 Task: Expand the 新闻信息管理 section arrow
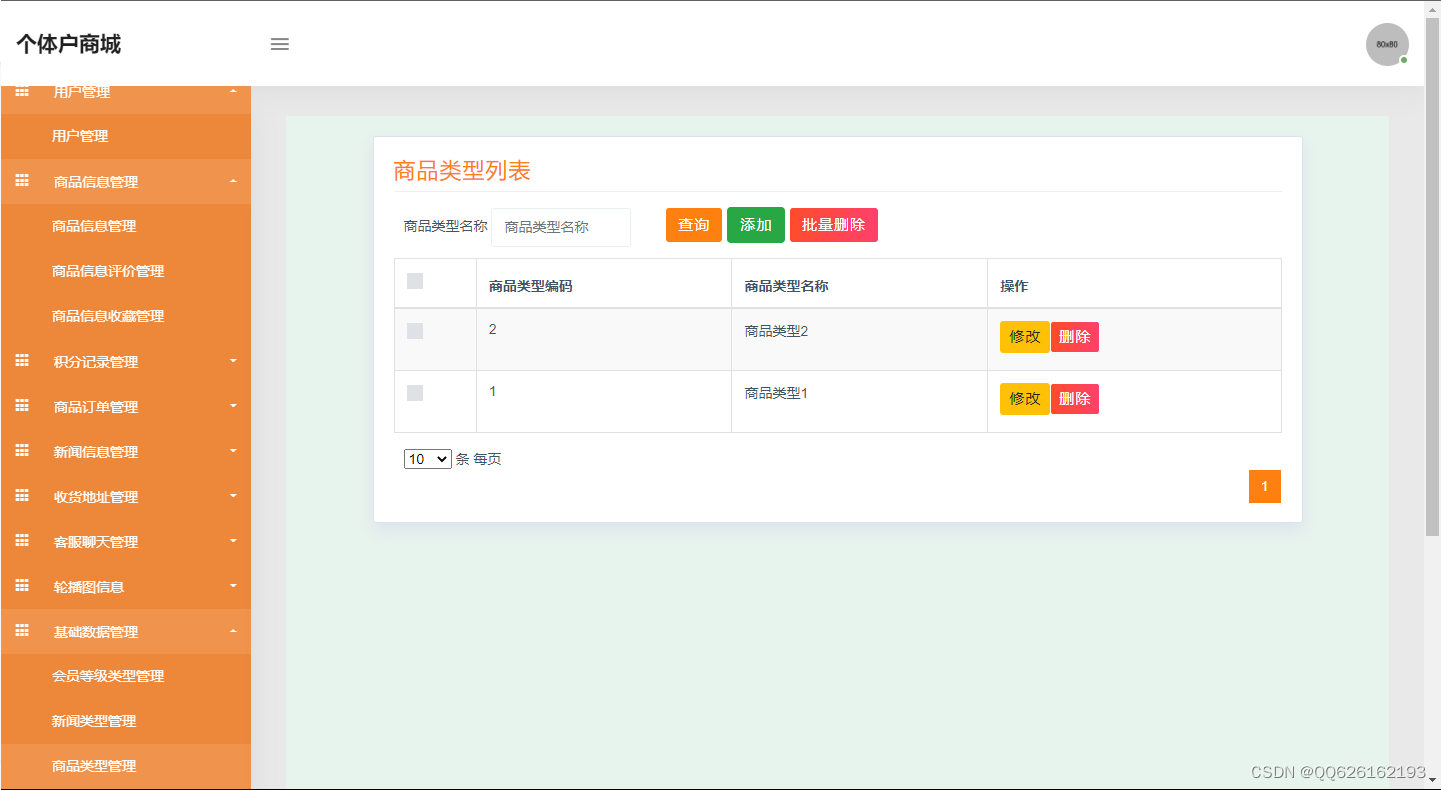233,451
